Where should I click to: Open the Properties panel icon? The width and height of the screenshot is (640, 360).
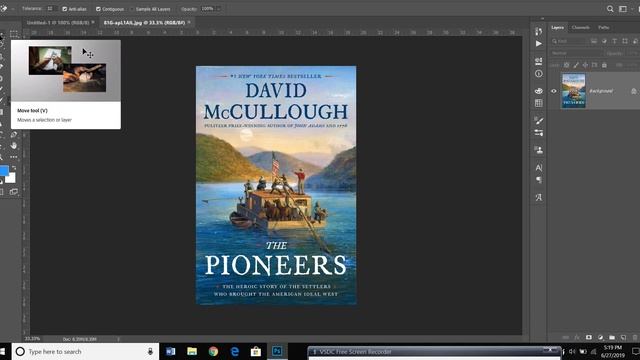pos(539,61)
